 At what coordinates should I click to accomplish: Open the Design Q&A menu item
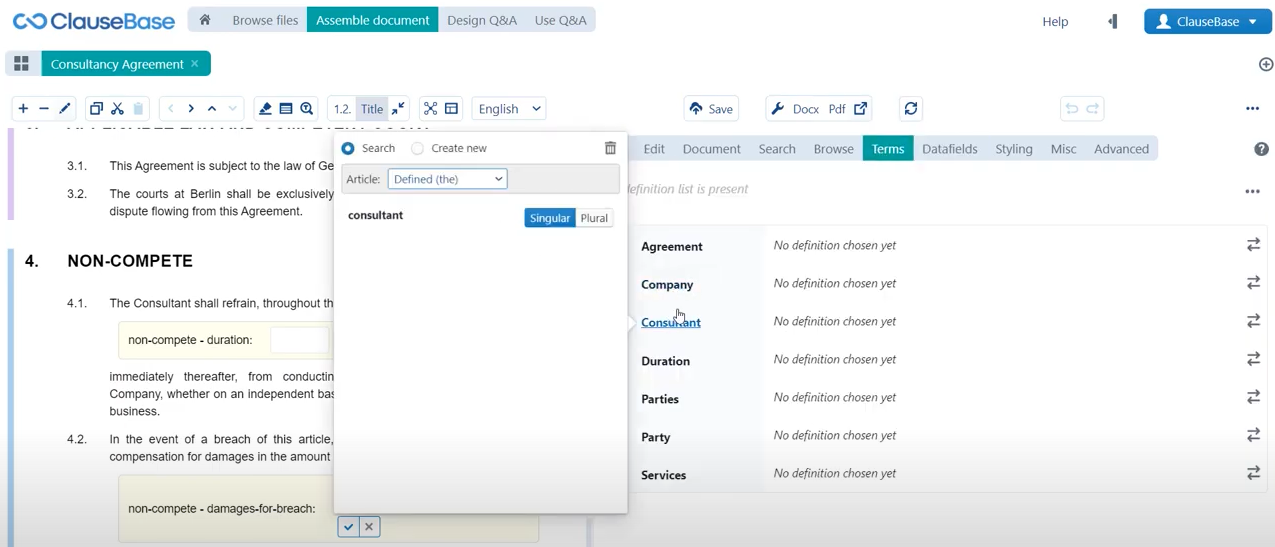pos(482,20)
